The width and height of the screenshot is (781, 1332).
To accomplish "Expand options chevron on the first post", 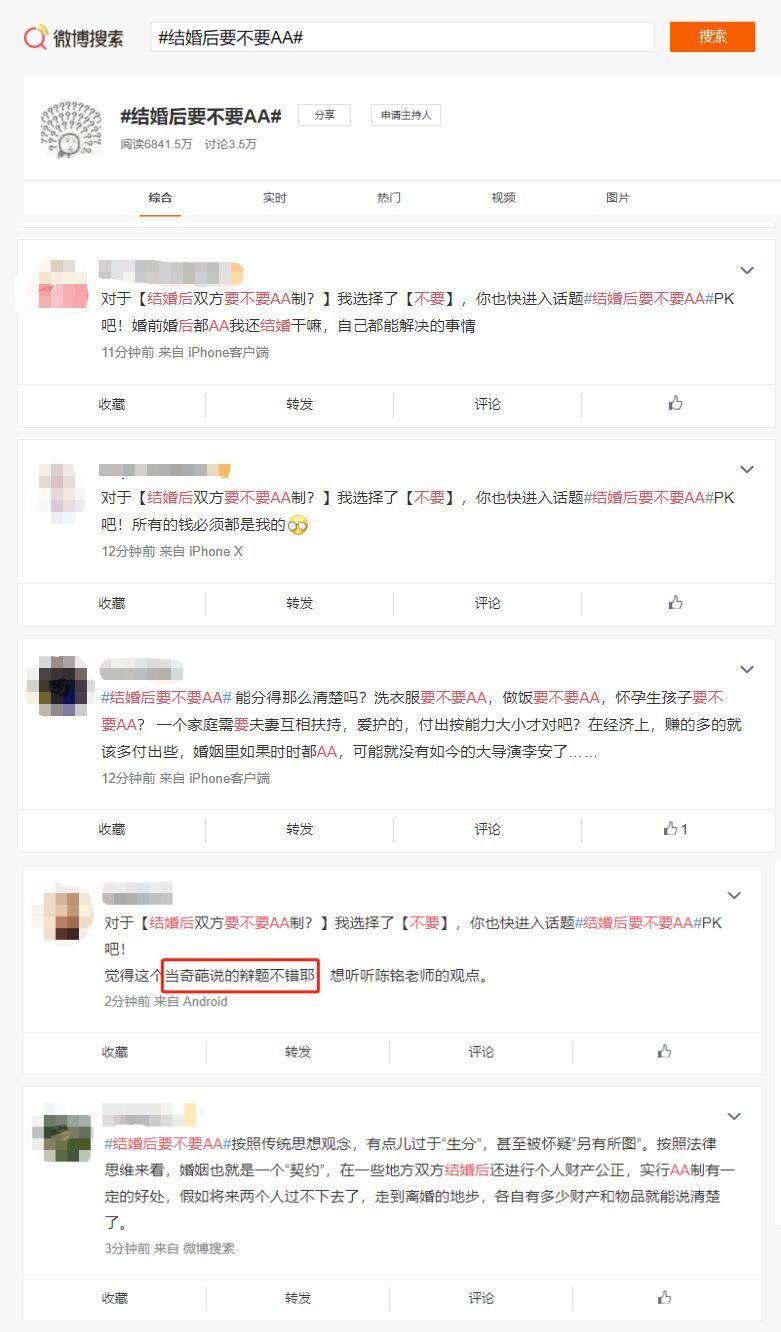I will [x=746, y=271].
